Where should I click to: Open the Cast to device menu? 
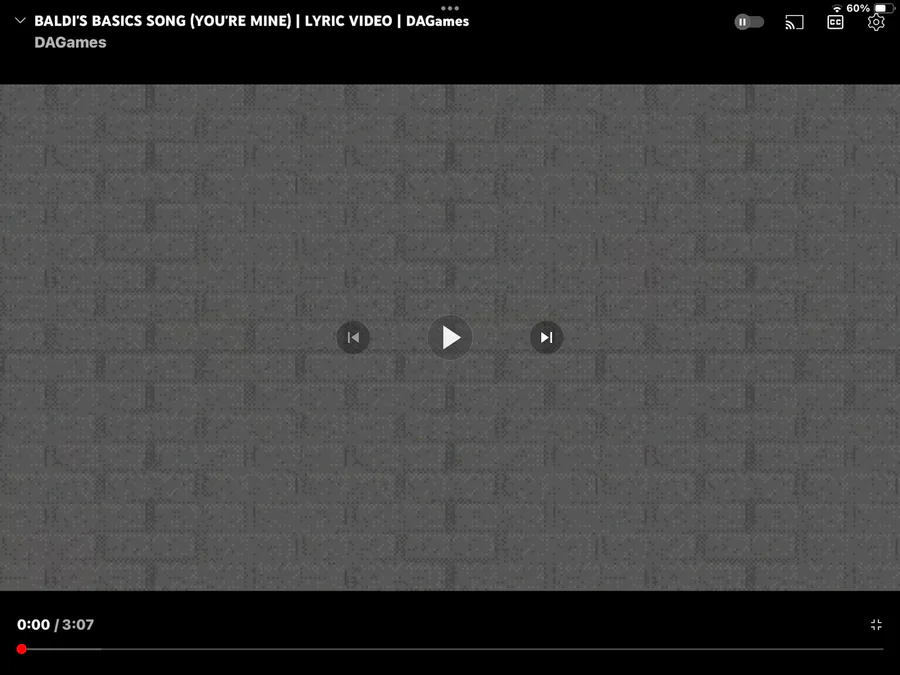[794, 22]
